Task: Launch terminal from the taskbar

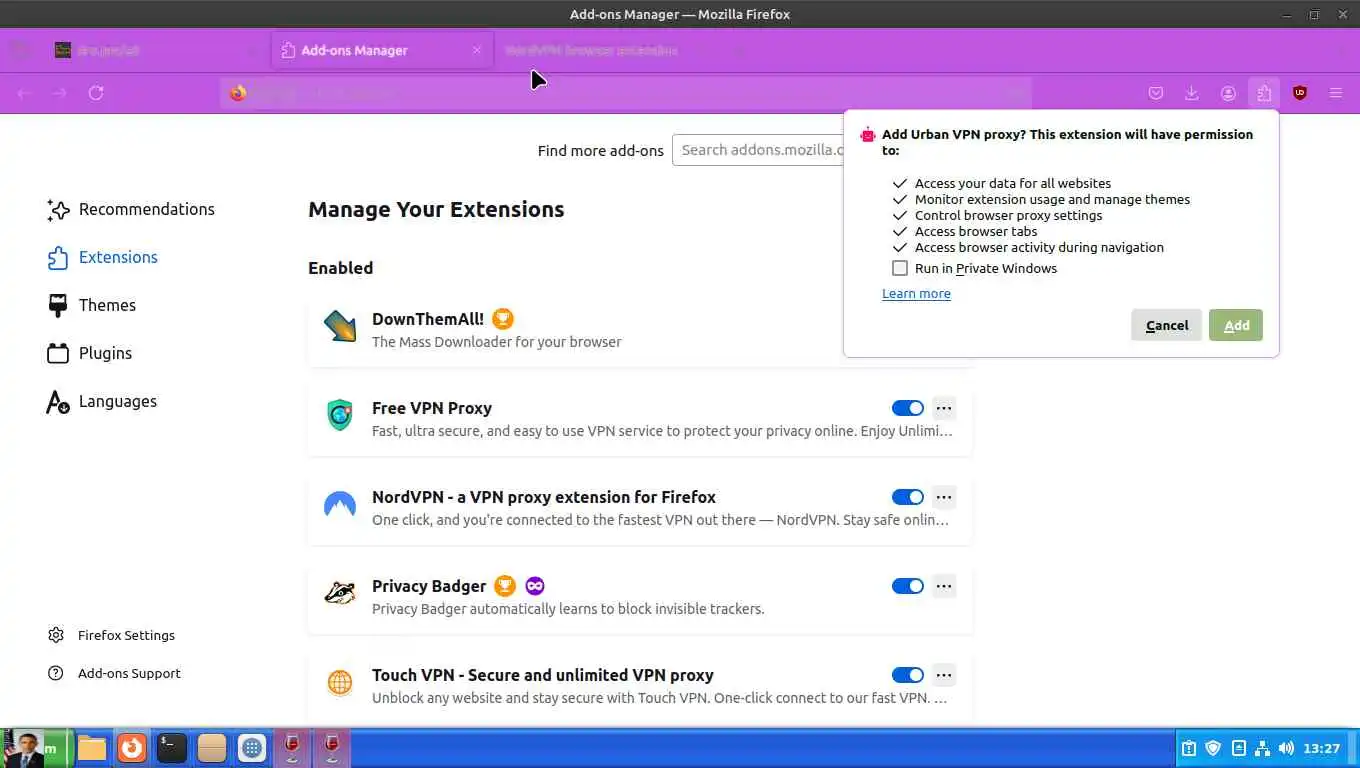Action: [x=172, y=748]
